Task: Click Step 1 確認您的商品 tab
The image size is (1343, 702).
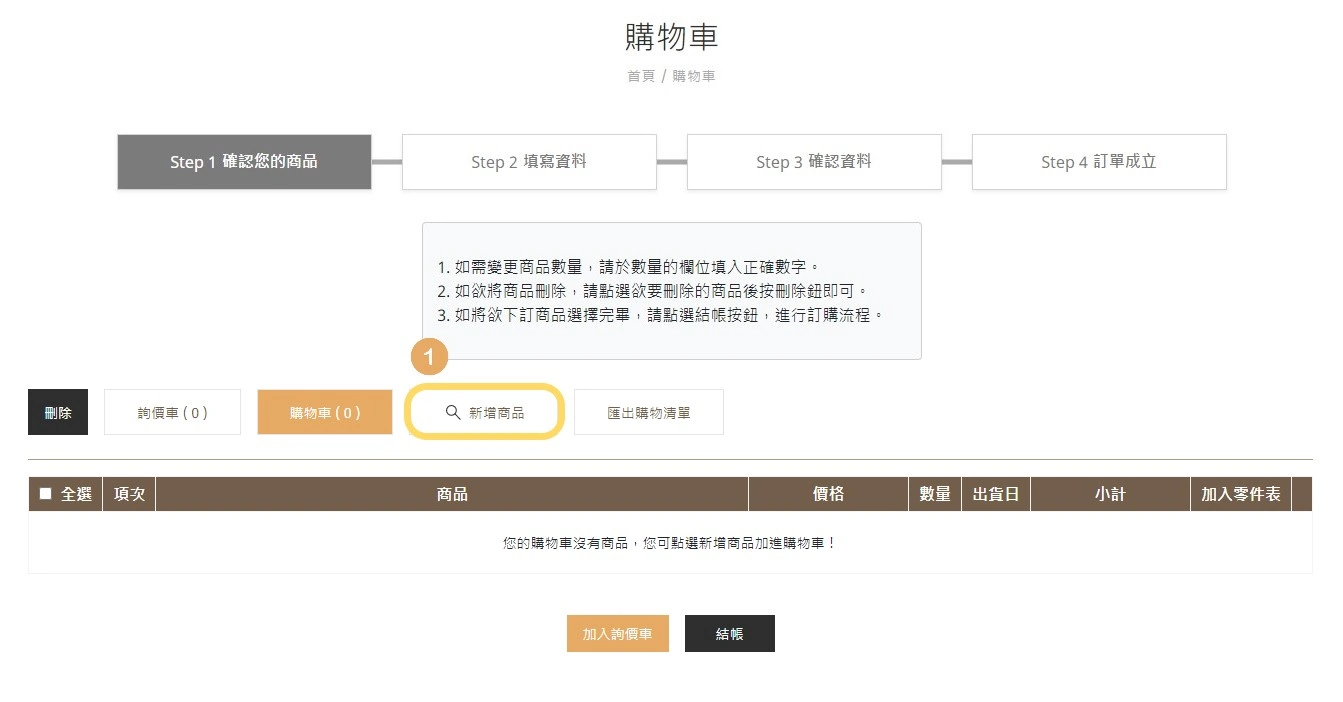Action: tap(244, 161)
